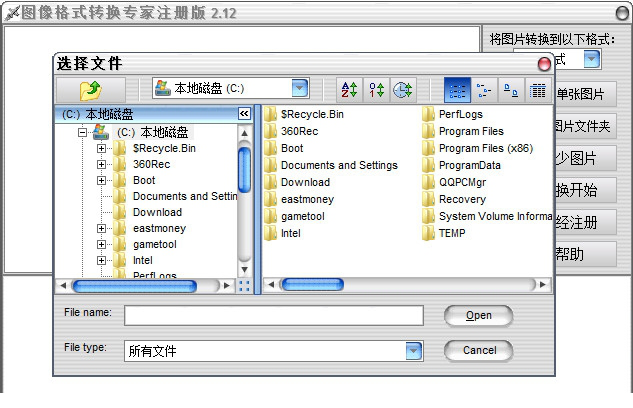The width and height of the screenshot is (633, 408).
Task: Open drive selector dropdown 本地磁盘 (C:)
Action: (300, 88)
